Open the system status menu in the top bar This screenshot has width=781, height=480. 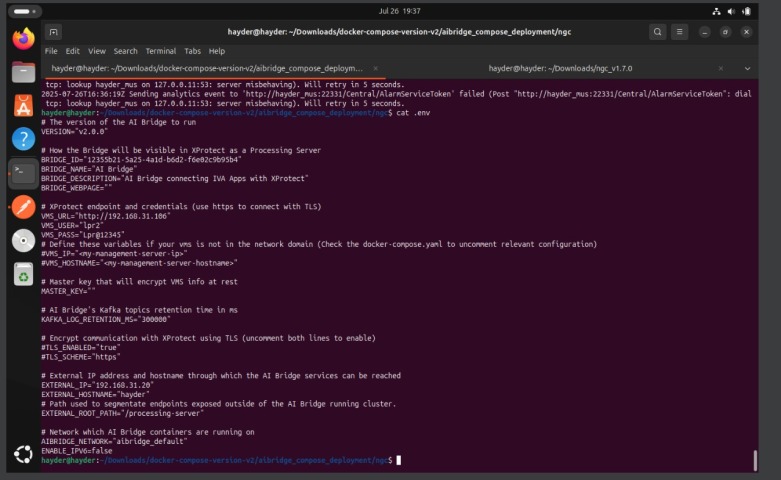(x=744, y=11)
